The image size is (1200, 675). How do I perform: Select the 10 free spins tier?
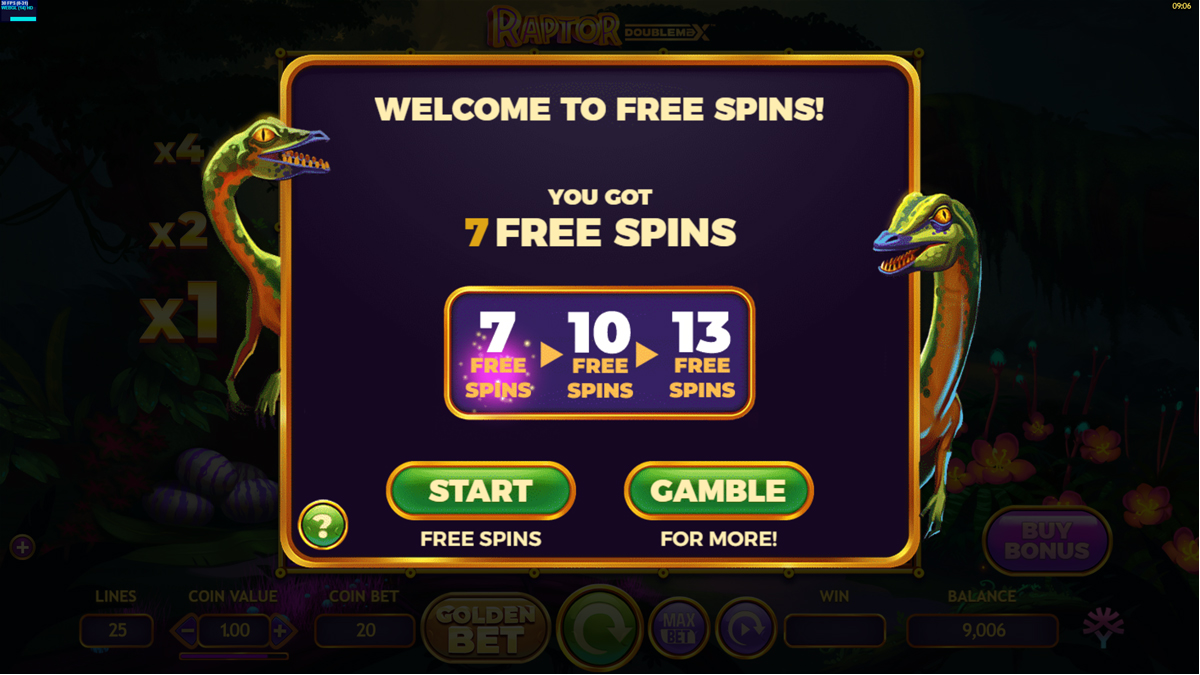[x=600, y=353]
